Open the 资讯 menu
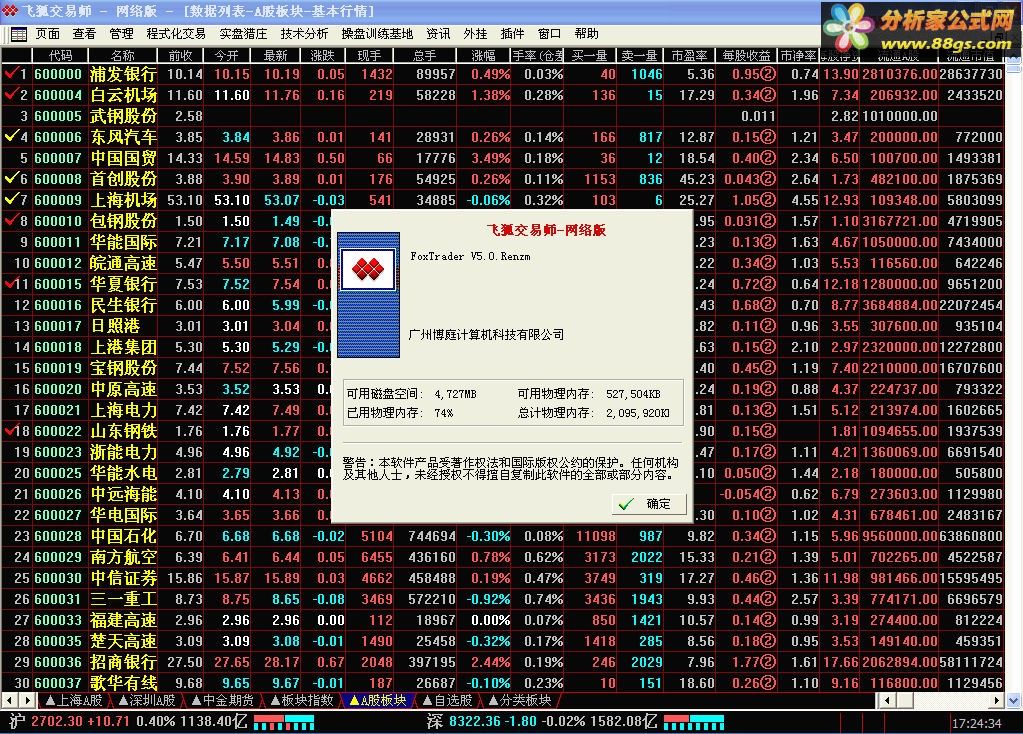This screenshot has height=734, width=1023. (438, 34)
